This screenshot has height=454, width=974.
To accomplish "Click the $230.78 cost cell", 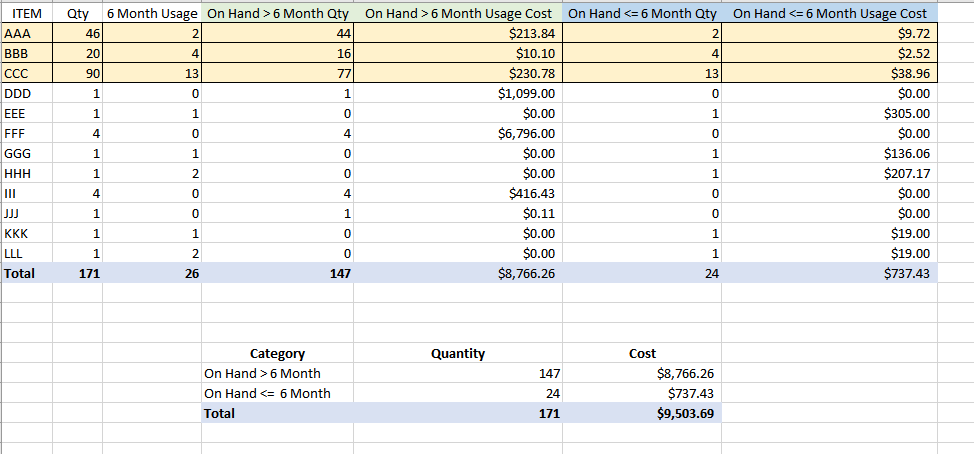I will click(458, 74).
